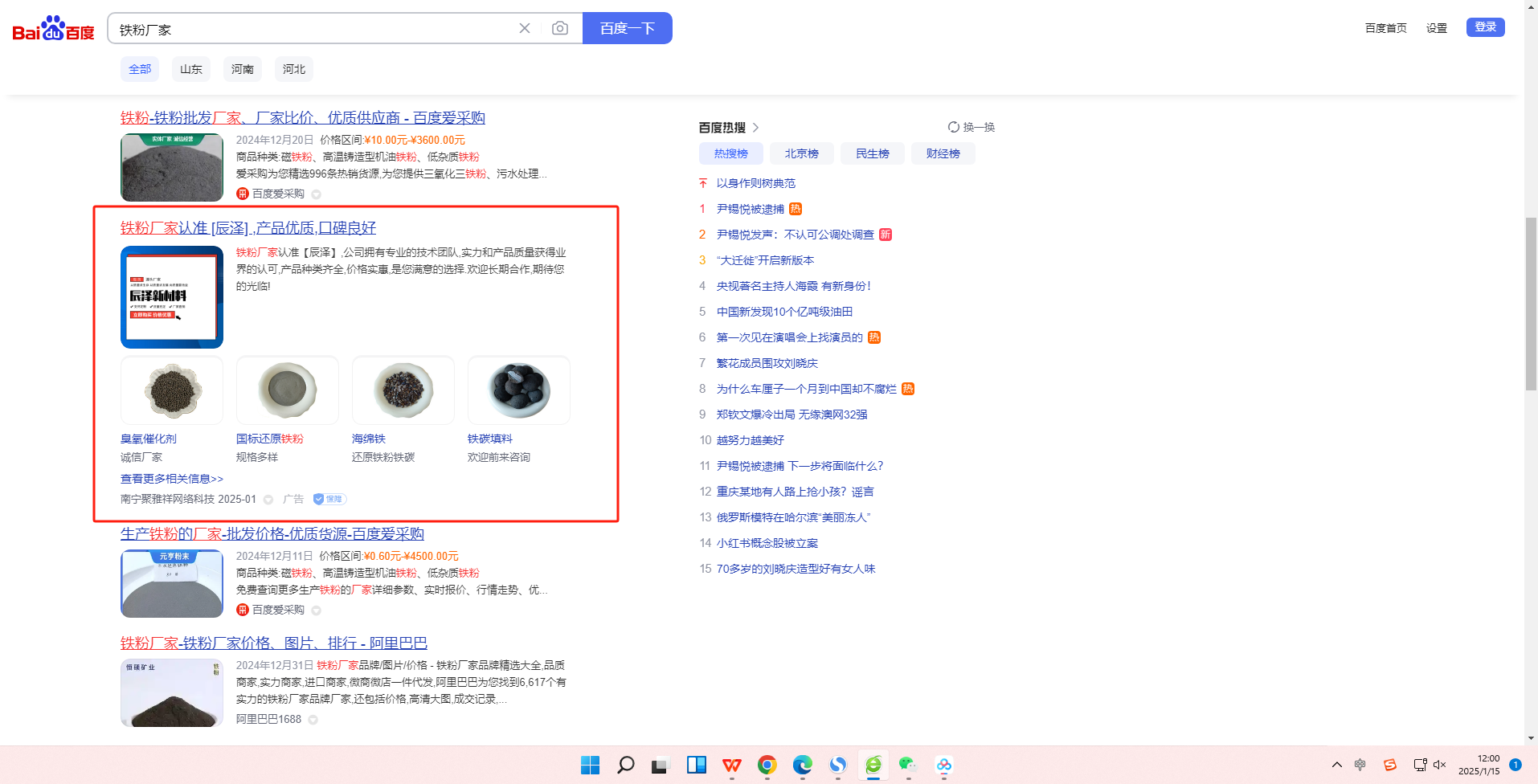The width and height of the screenshot is (1538, 784).
Task: Open Task View in taskbar
Action: (661, 765)
